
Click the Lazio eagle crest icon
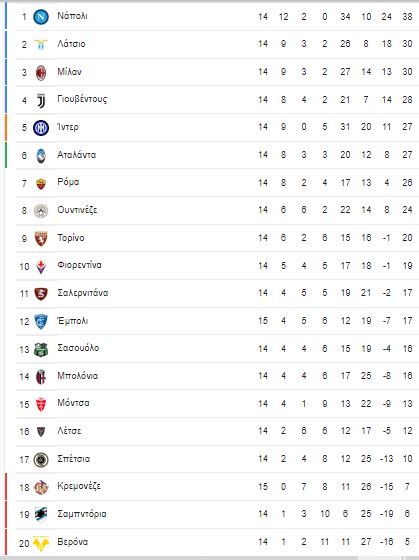tap(41, 44)
